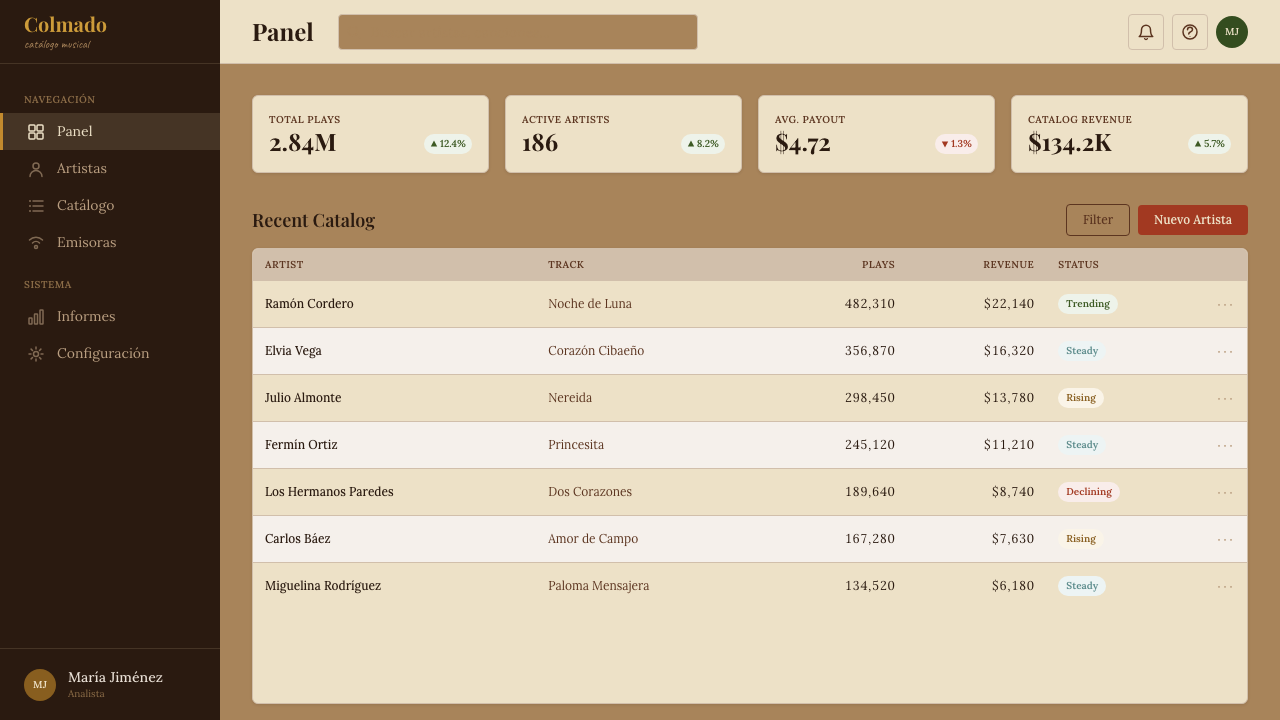Click the MJ avatar in the sidebar footer

(40, 685)
